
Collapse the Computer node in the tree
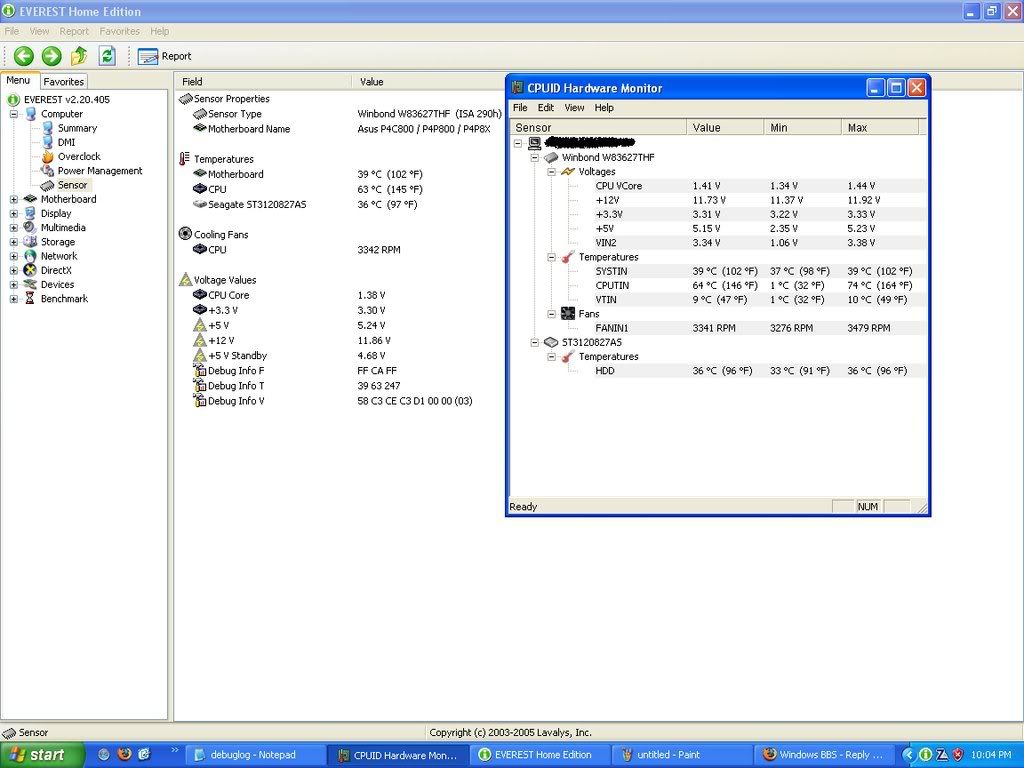[x=14, y=114]
